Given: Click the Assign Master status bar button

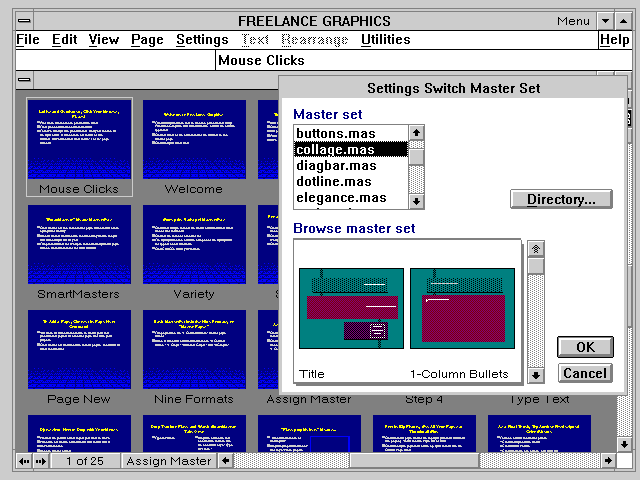Looking at the screenshot, I should coord(169,461).
